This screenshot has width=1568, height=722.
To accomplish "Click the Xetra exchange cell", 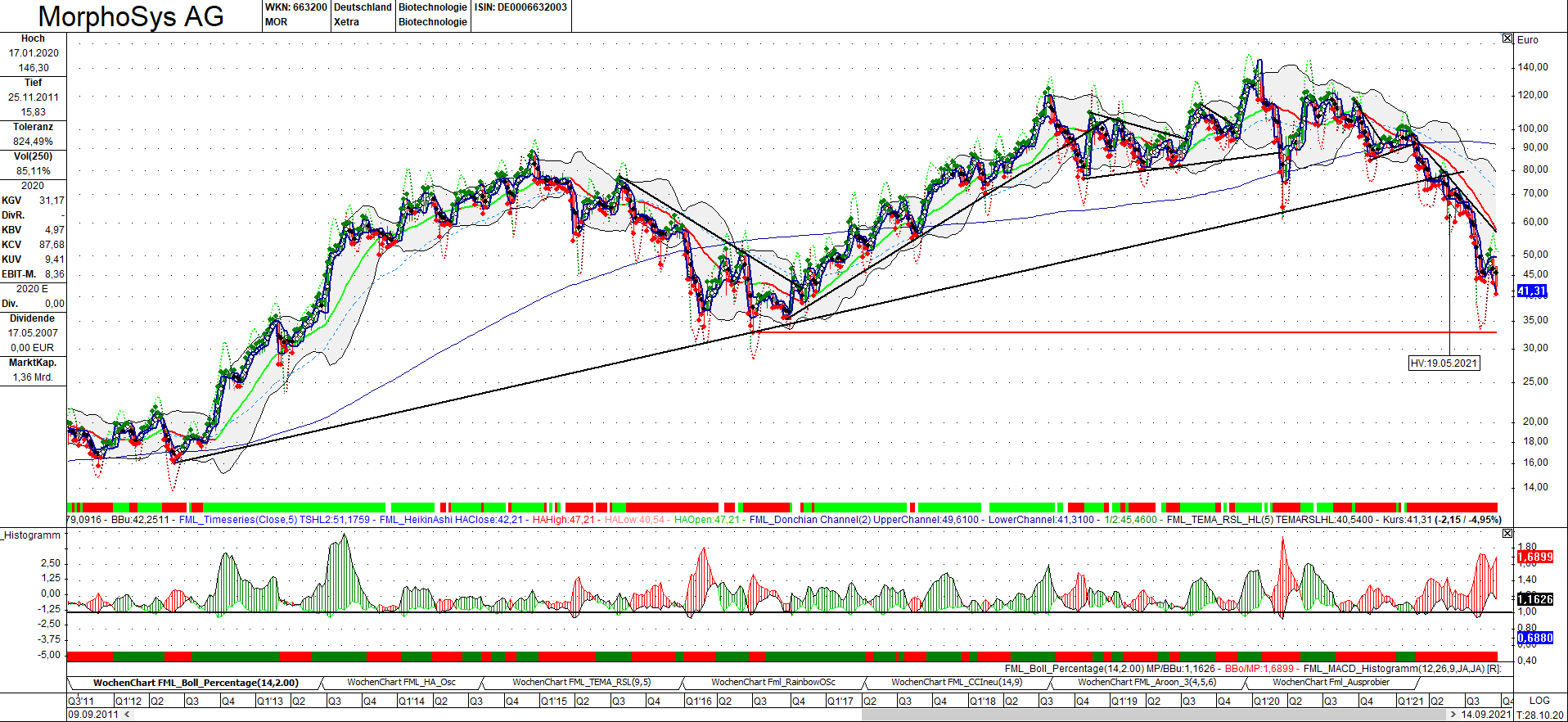I will point(346,22).
